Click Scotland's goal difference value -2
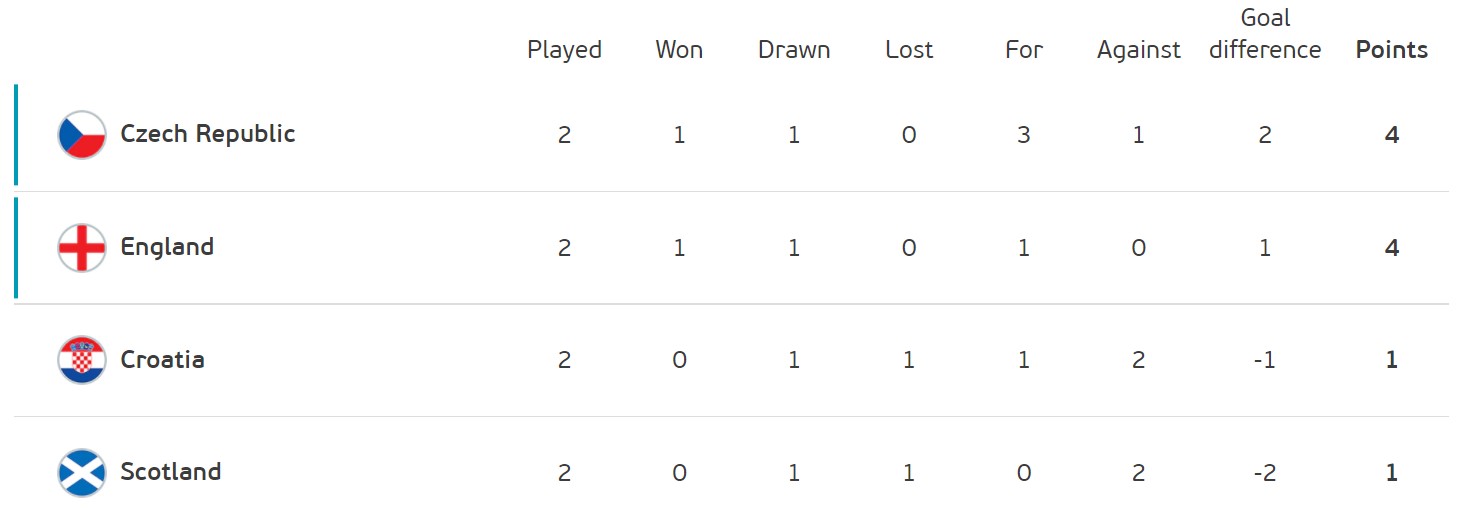Image resolution: width=1466 pixels, height=531 pixels. 1265,473
